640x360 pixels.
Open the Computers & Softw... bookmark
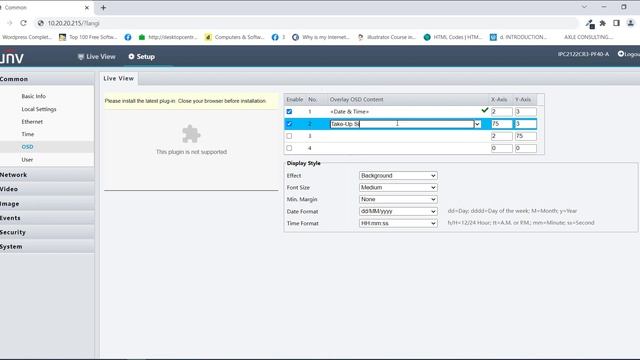(235, 37)
